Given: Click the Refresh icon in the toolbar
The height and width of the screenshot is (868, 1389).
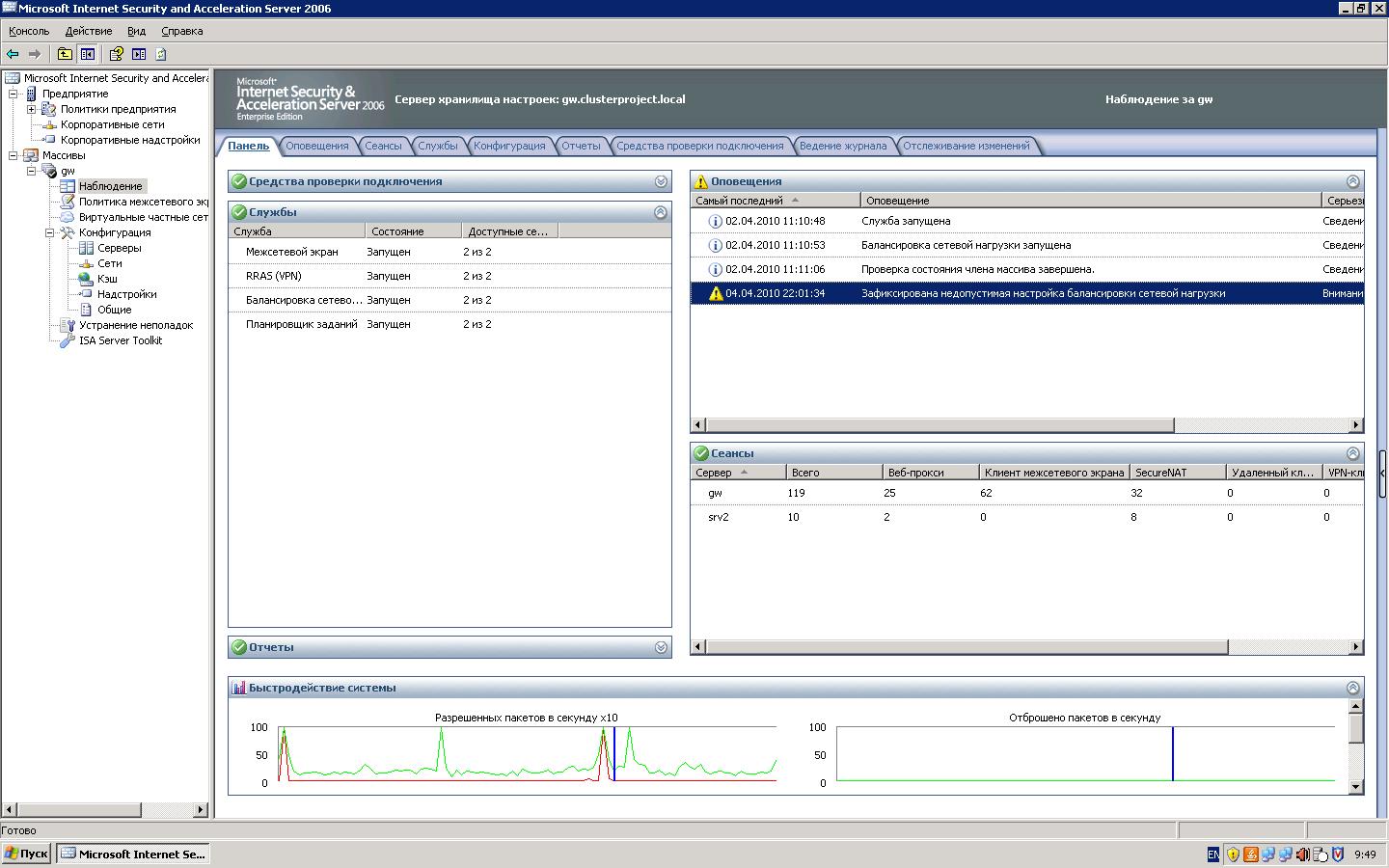Looking at the screenshot, I should tap(161, 54).
